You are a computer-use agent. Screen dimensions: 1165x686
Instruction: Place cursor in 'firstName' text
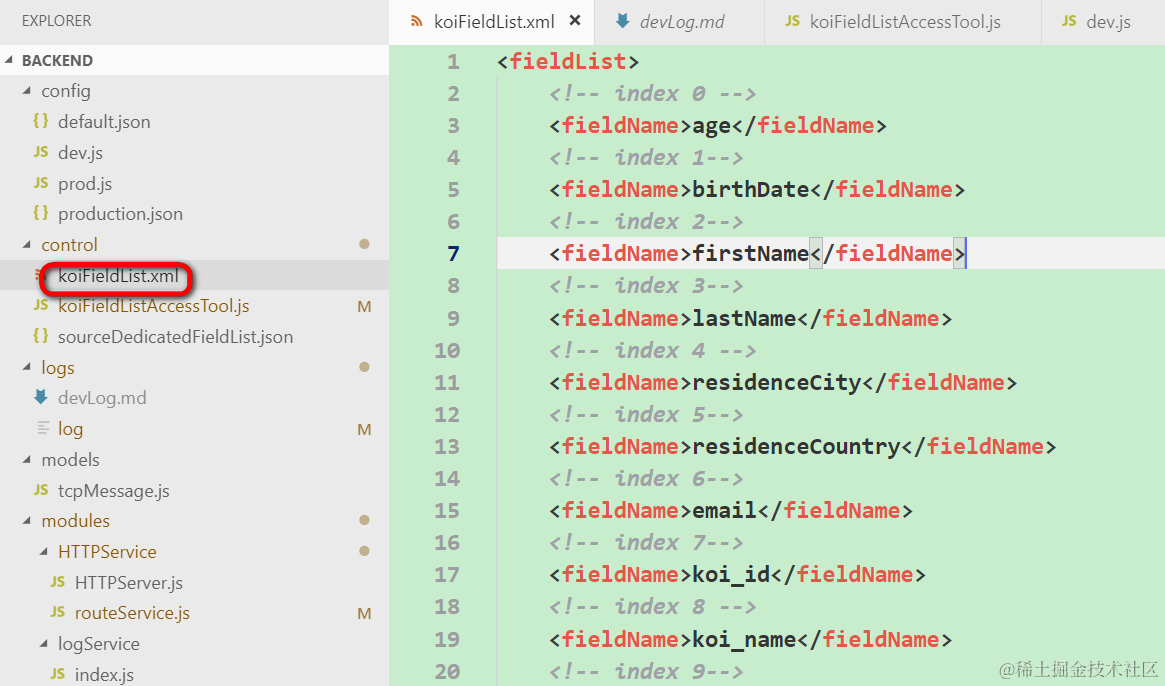[750, 254]
